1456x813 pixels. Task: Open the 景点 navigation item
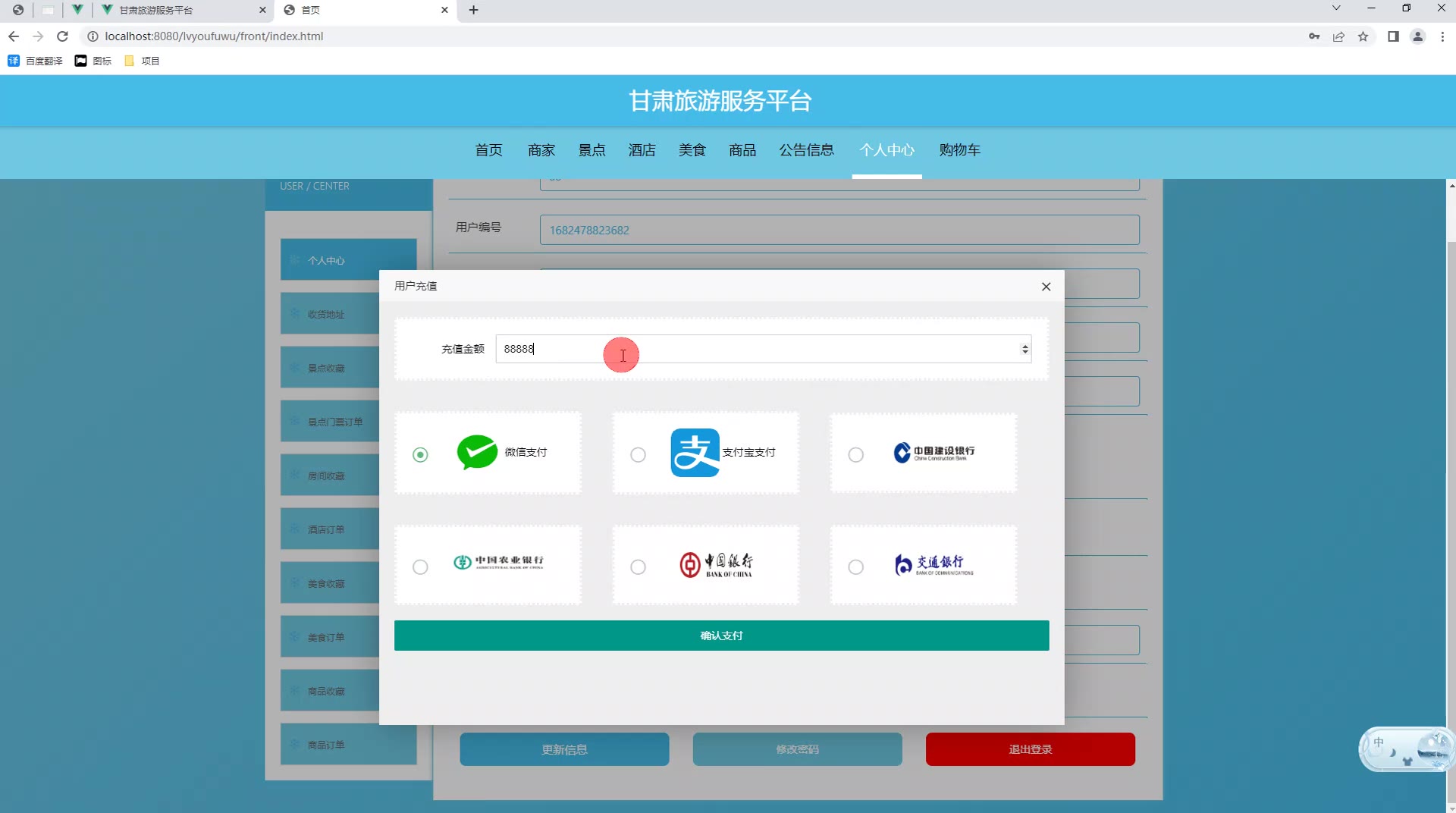click(592, 150)
